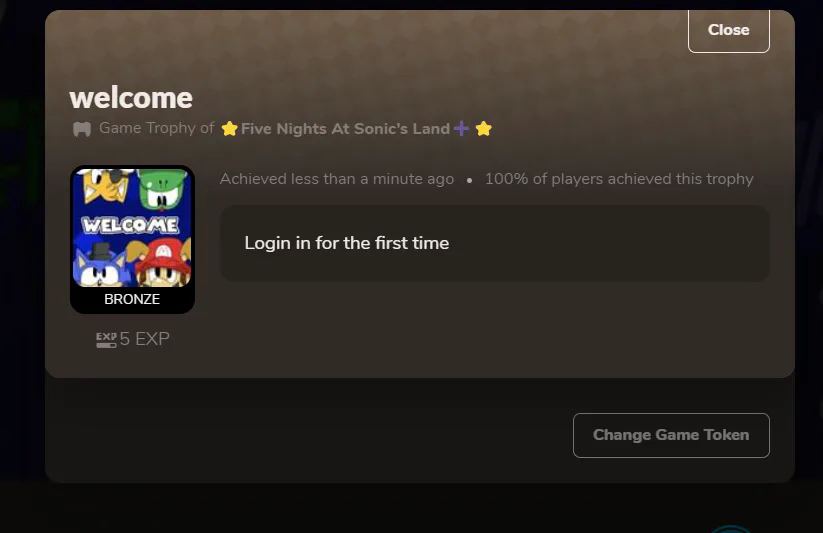The width and height of the screenshot is (823, 533).
Task: Click the '5 EXP' reward text
Action: click(144, 339)
